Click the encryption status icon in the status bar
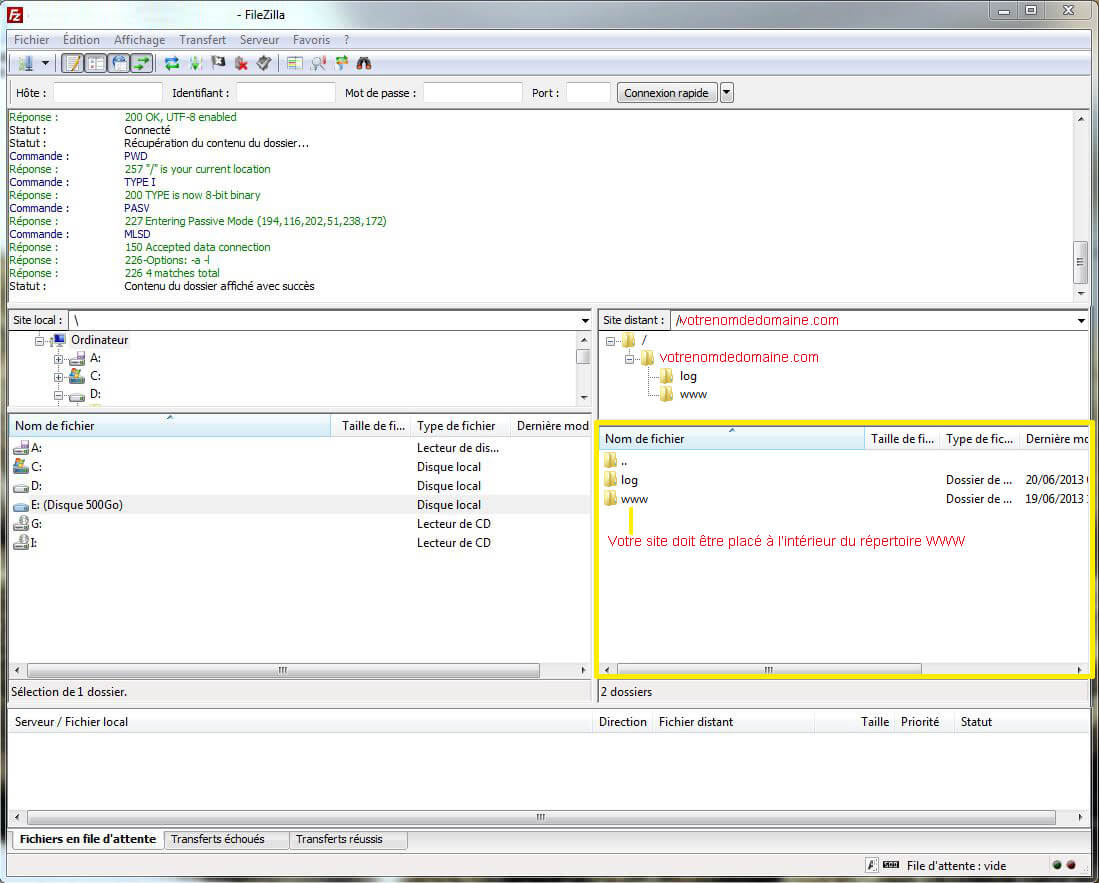Screen dimensions: 1099x883 (871, 865)
